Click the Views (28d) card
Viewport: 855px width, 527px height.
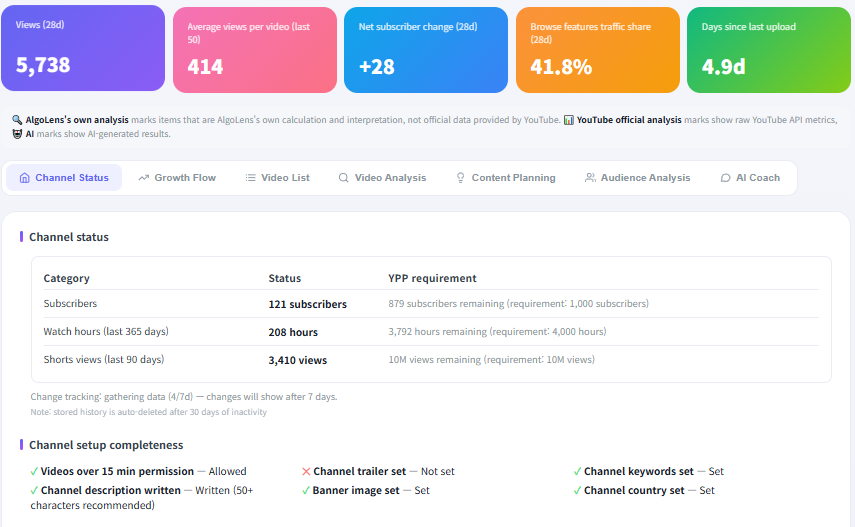pos(83,49)
